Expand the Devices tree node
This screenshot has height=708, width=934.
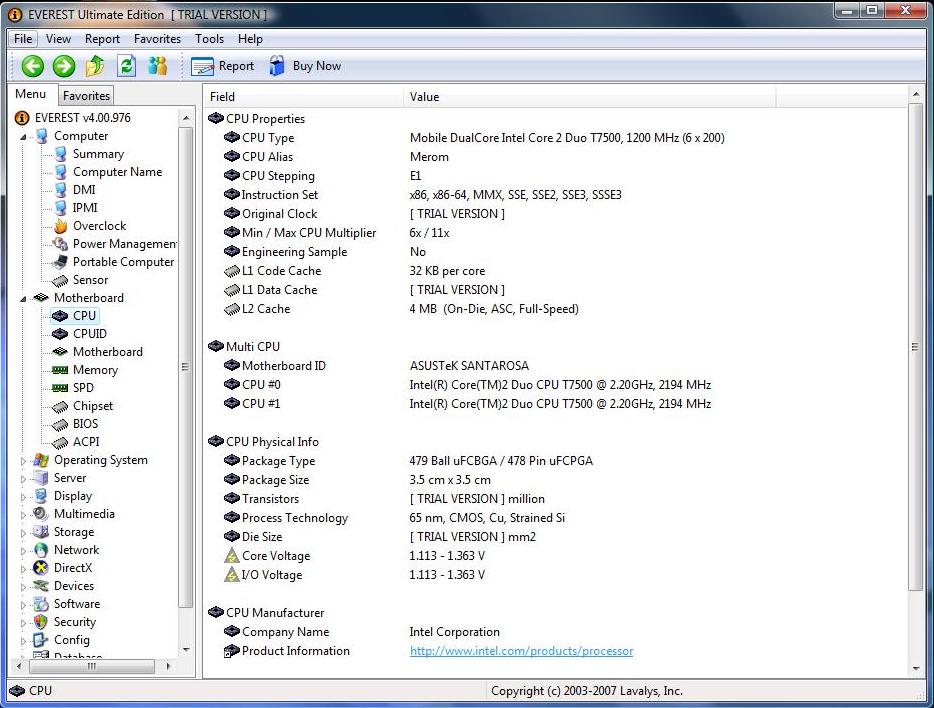23,587
